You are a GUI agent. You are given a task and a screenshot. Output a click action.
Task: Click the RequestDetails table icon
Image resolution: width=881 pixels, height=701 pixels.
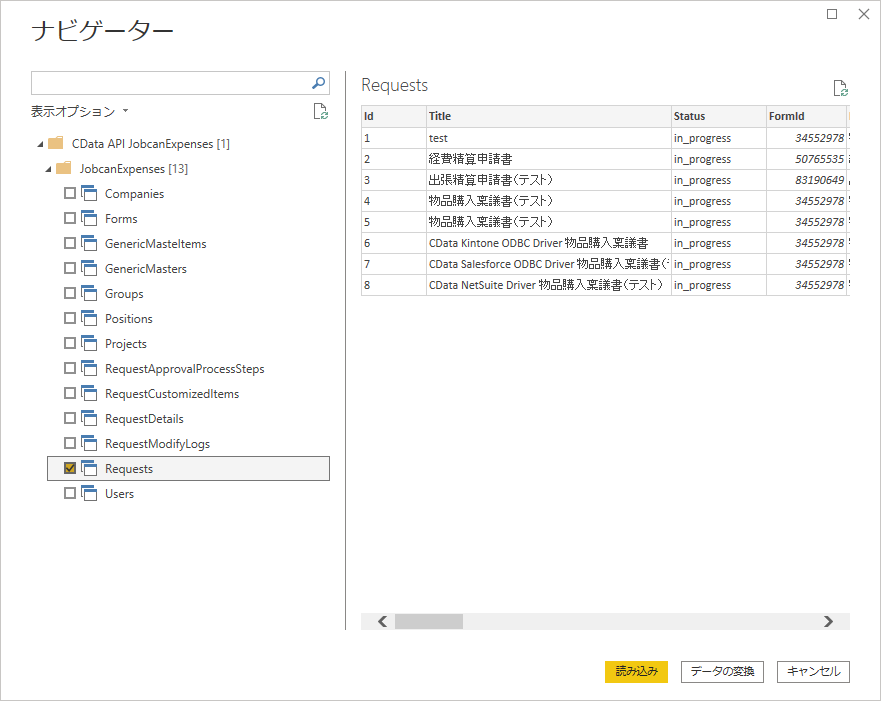point(89,418)
